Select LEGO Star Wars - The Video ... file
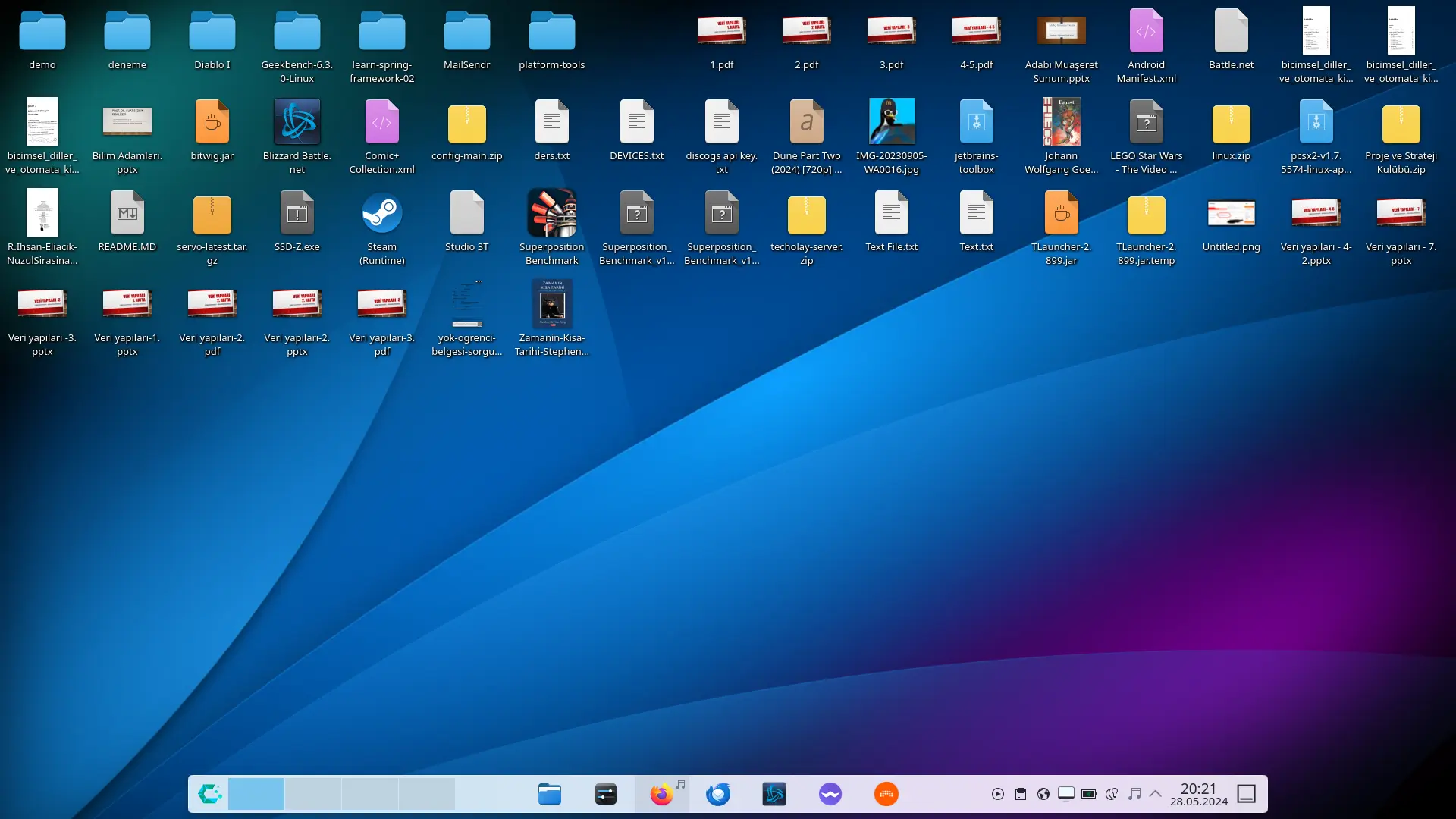This screenshot has height=819, width=1456. (x=1147, y=137)
